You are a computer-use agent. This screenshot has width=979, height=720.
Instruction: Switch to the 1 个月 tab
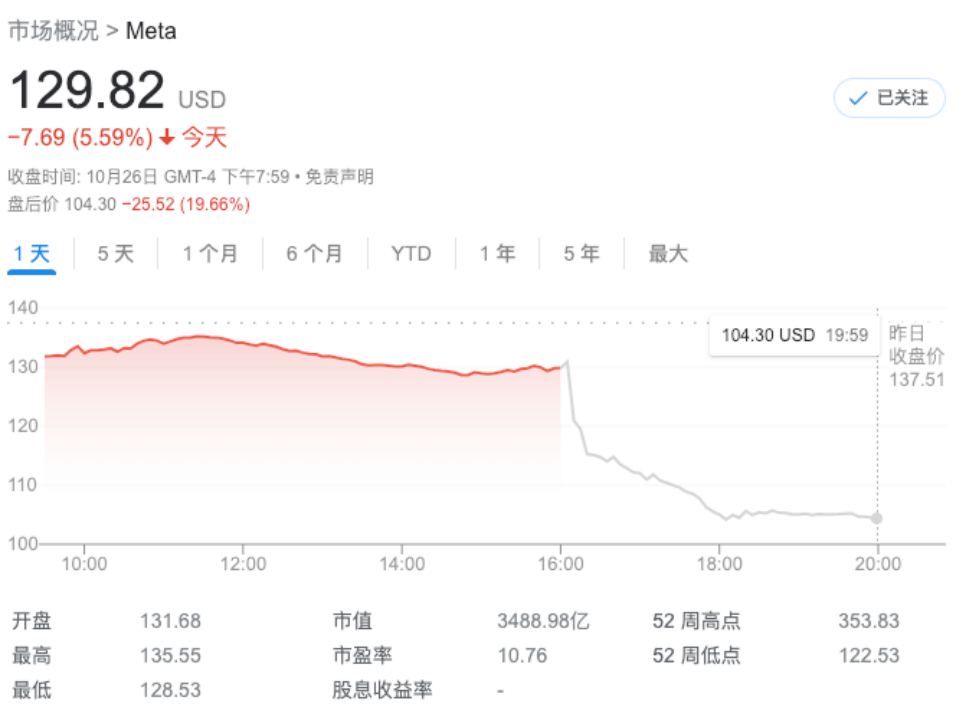pyautogui.click(x=210, y=254)
